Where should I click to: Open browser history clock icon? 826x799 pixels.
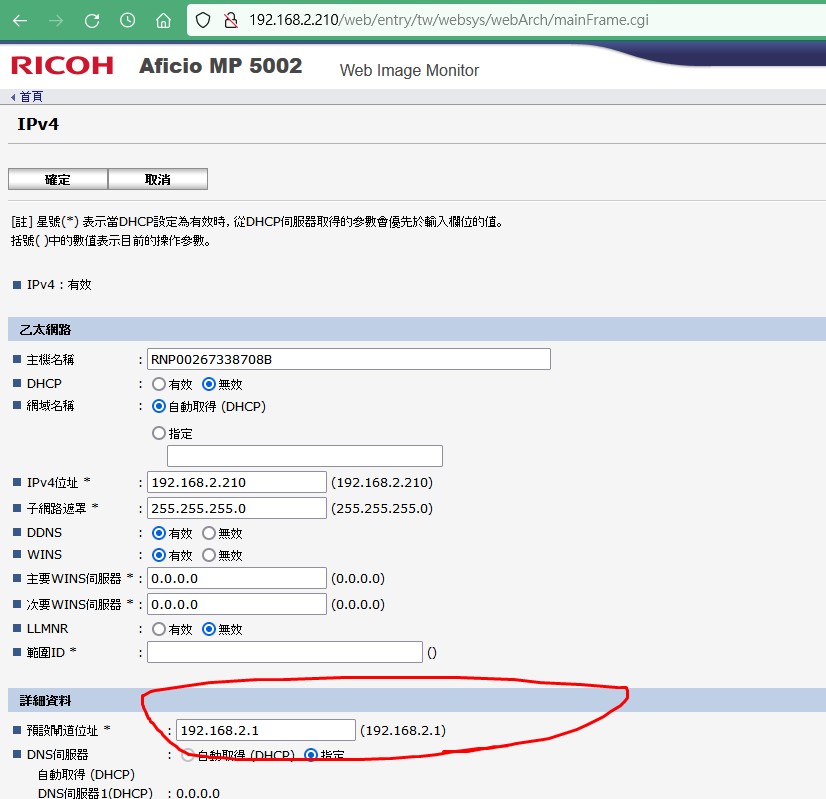click(x=128, y=20)
